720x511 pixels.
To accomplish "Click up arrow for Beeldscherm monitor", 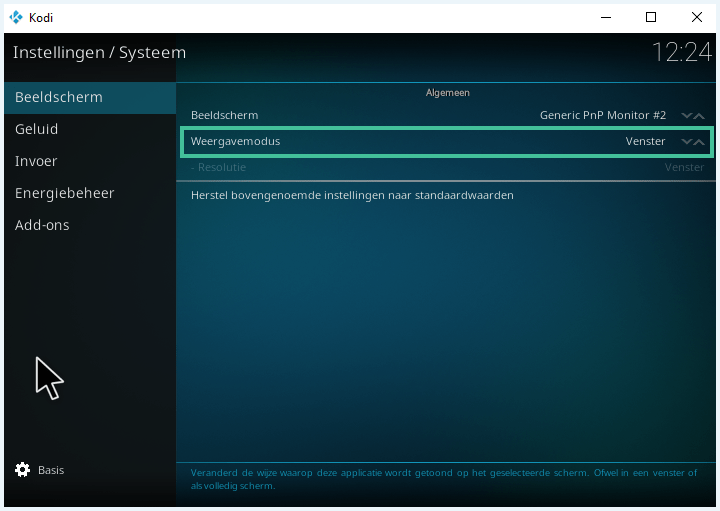I will (x=699, y=116).
